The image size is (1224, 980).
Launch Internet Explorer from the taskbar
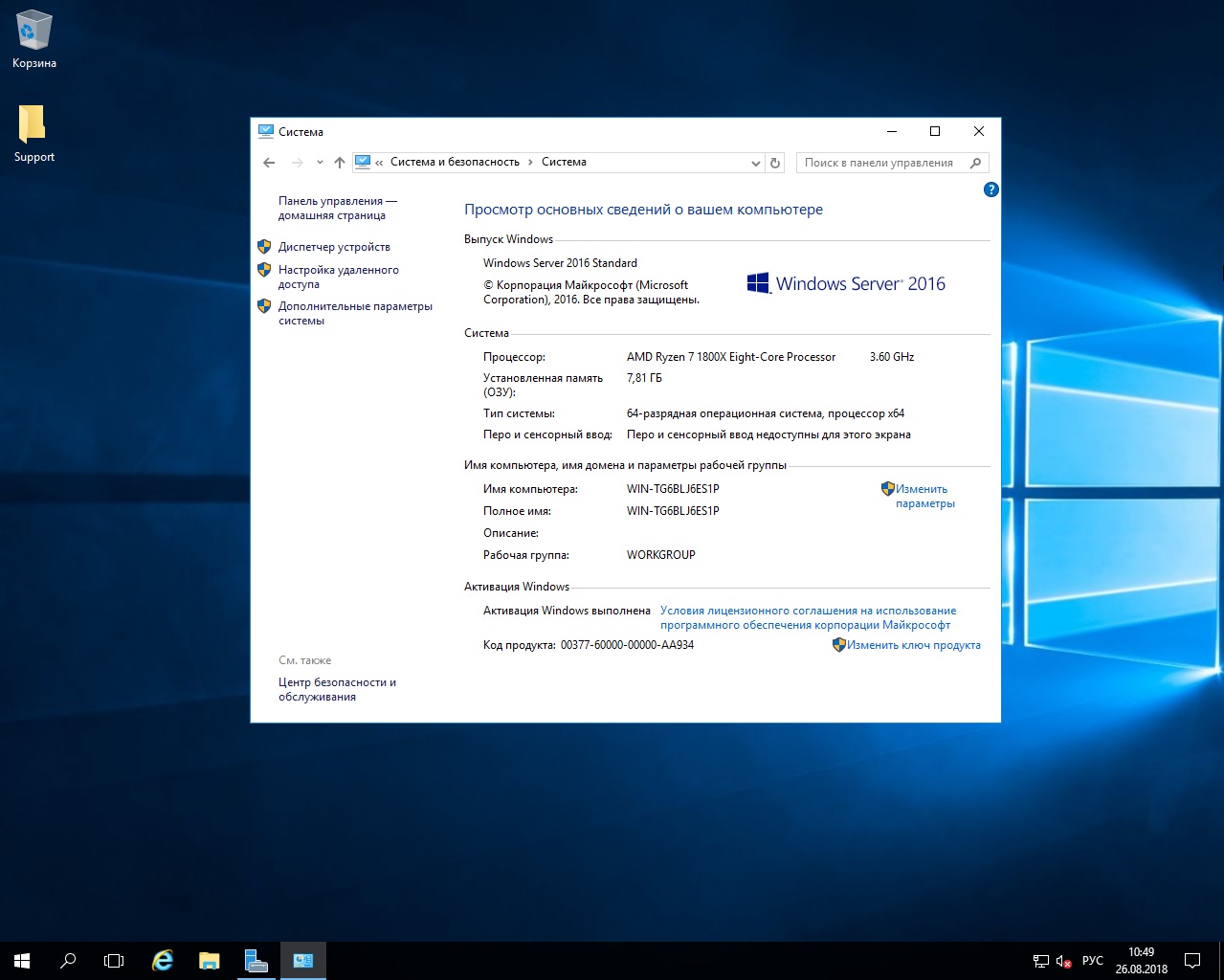(x=163, y=961)
